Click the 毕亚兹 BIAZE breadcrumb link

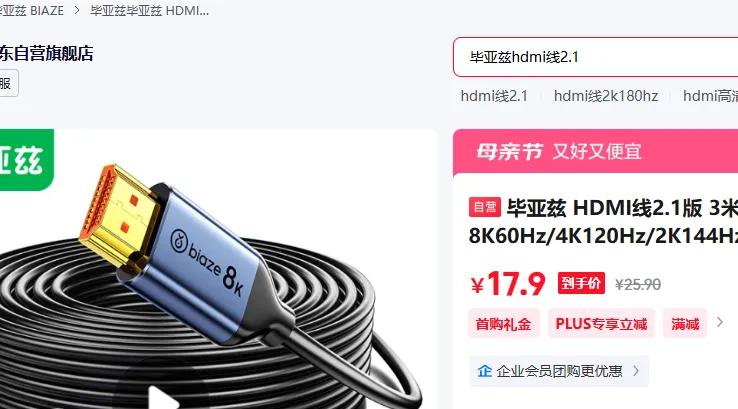tap(31, 10)
